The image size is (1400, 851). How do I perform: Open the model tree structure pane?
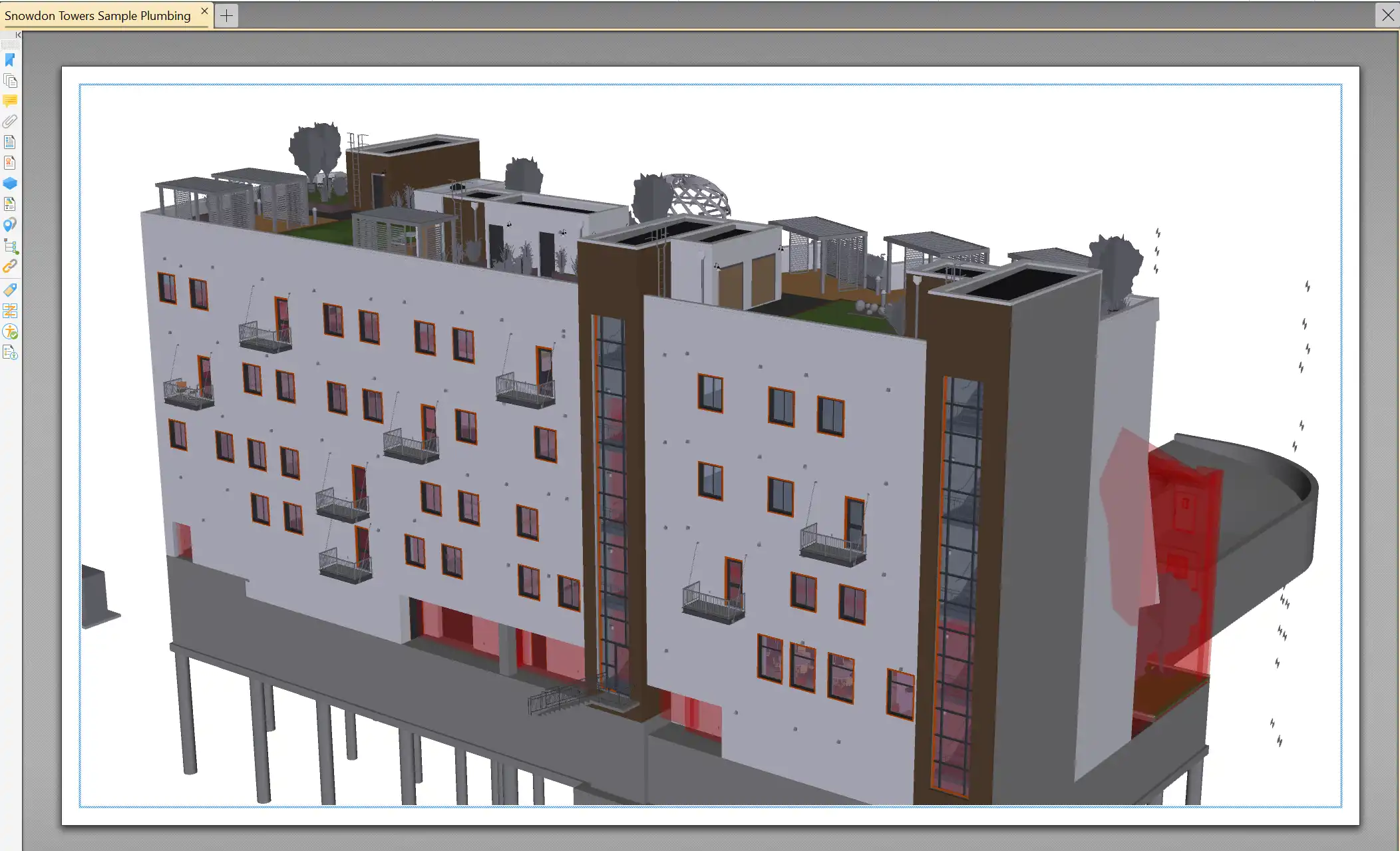coord(10,246)
